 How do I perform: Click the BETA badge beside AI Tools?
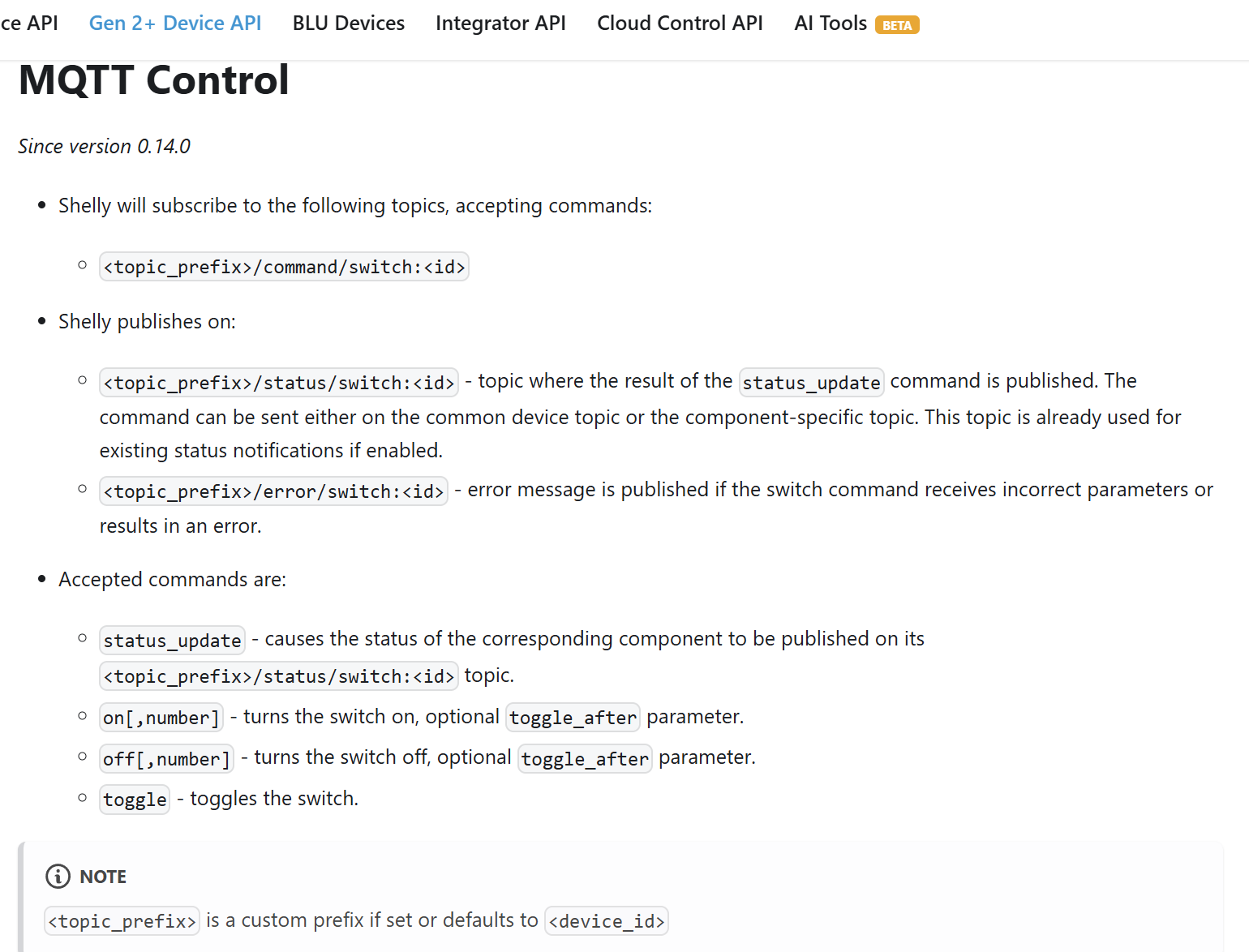pos(897,25)
